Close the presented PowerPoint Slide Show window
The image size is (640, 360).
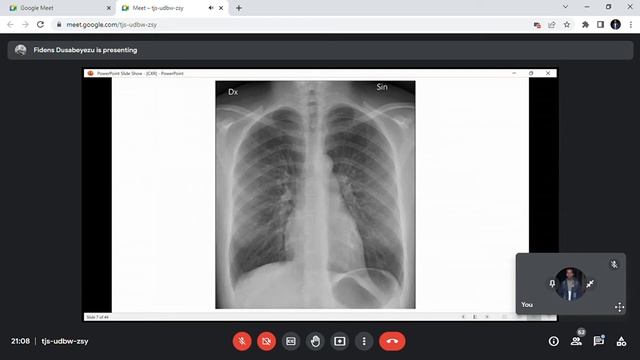[x=548, y=73]
